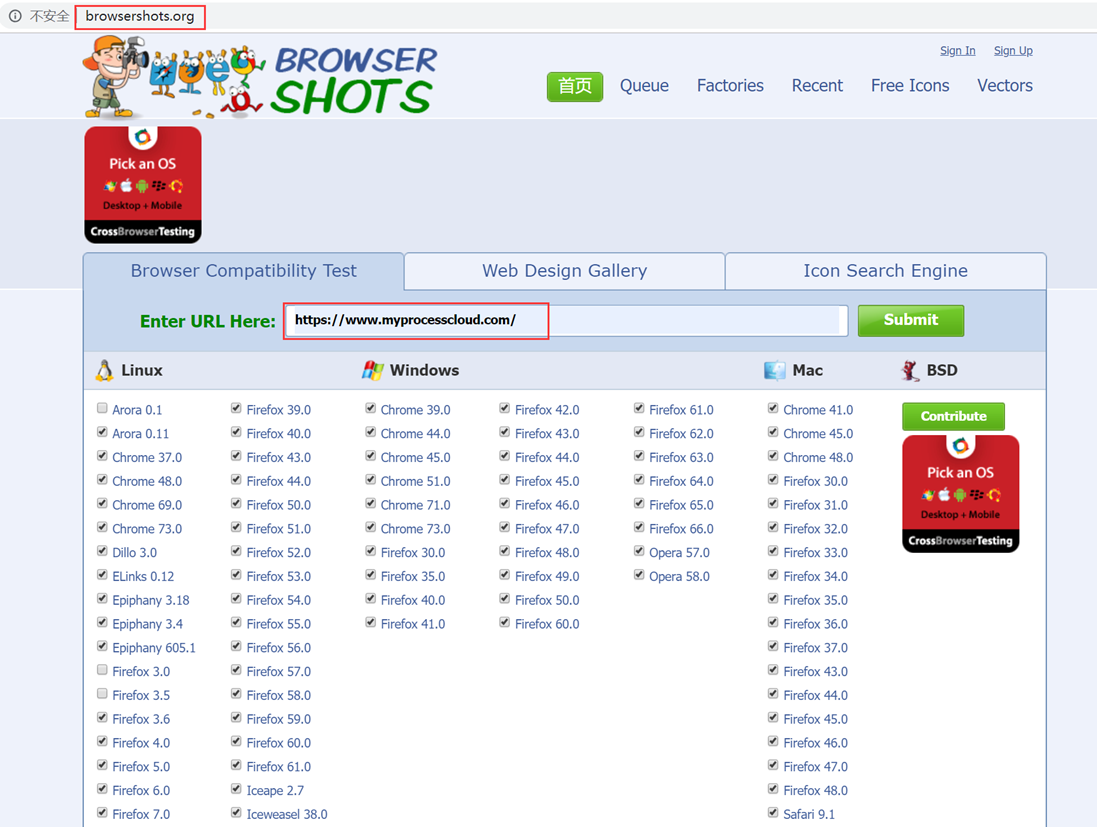Click the green Contribute button
The width and height of the screenshot is (1097, 827).
pyautogui.click(x=954, y=416)
